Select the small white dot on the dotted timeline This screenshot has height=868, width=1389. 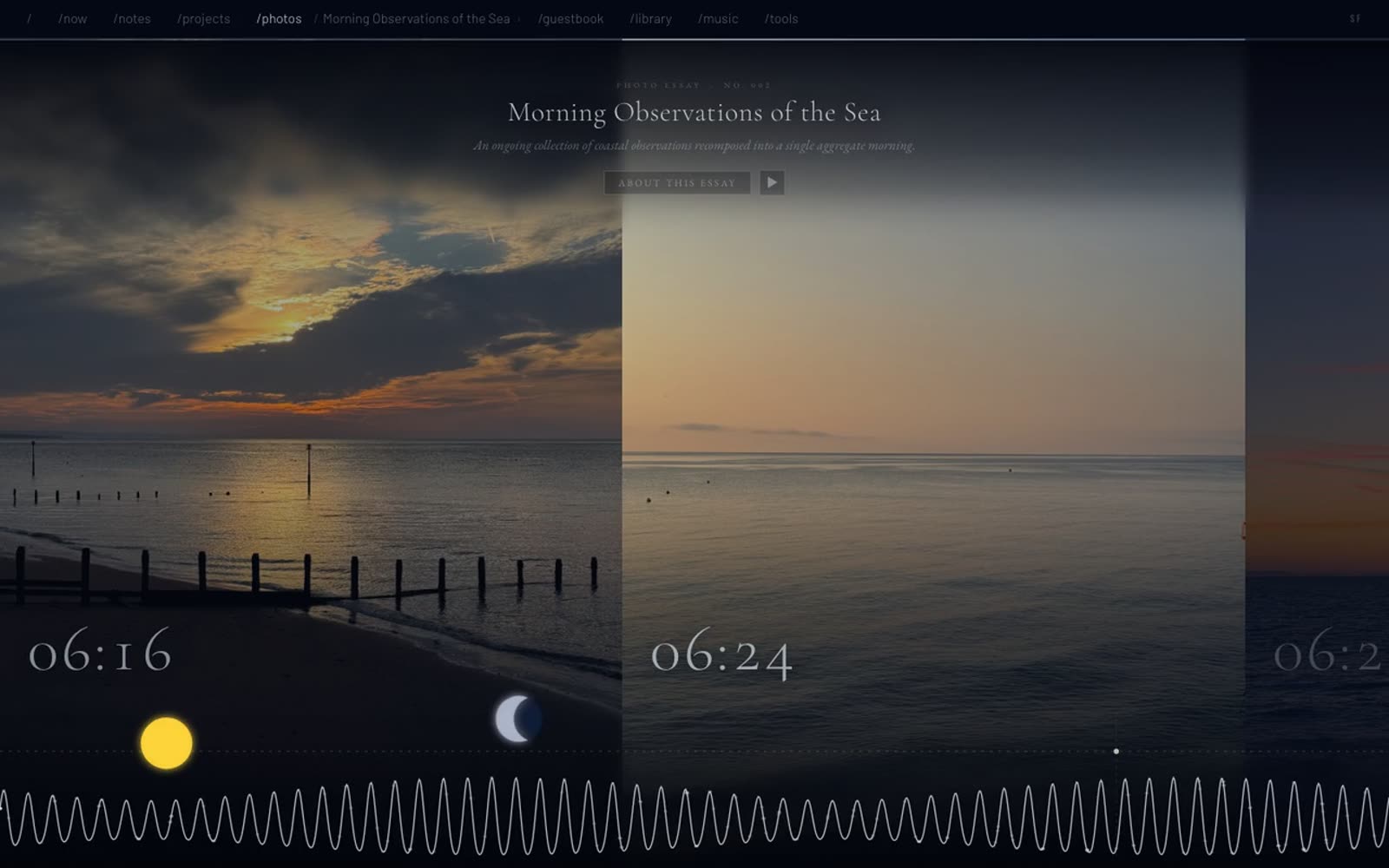pos(1116,751)
